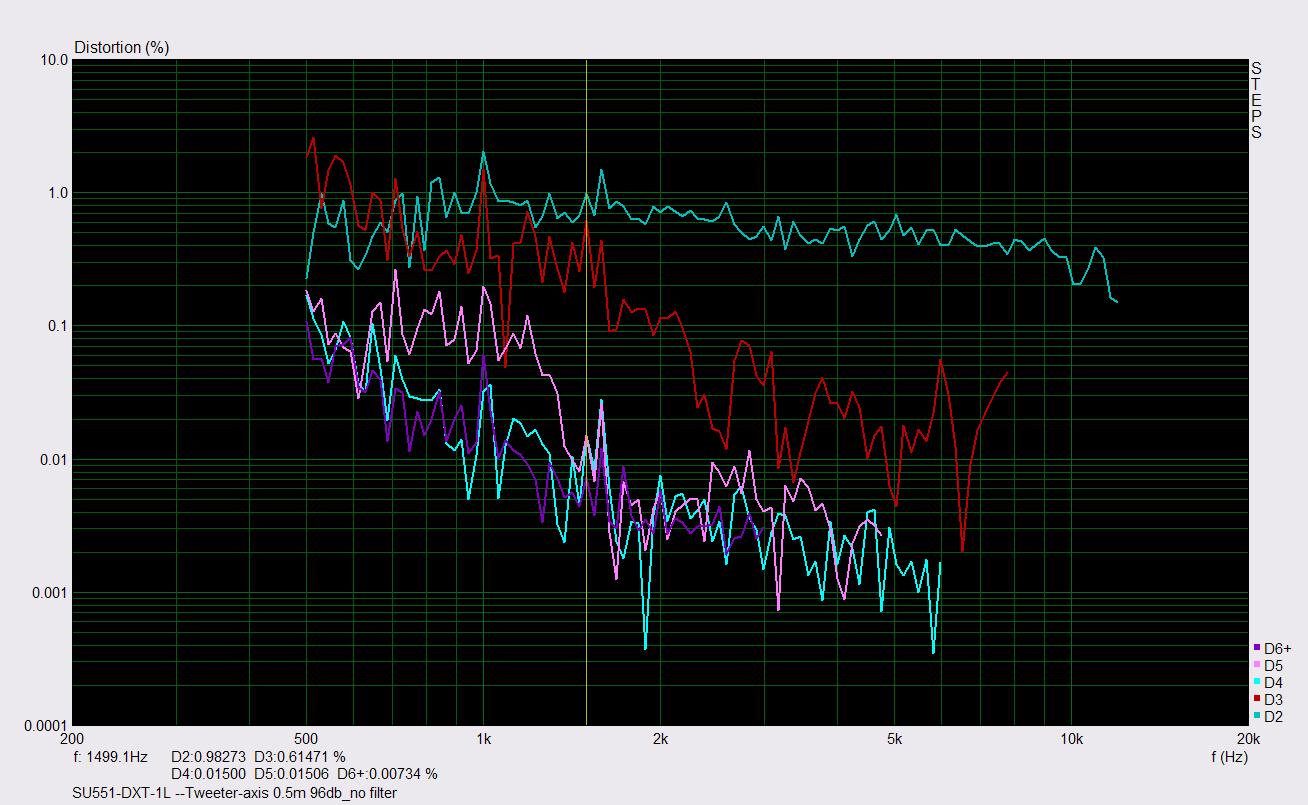Viewport: 1308px width, 805px height.
Task: Click the D2 teal legend swatch
Action: (1256, 716)
